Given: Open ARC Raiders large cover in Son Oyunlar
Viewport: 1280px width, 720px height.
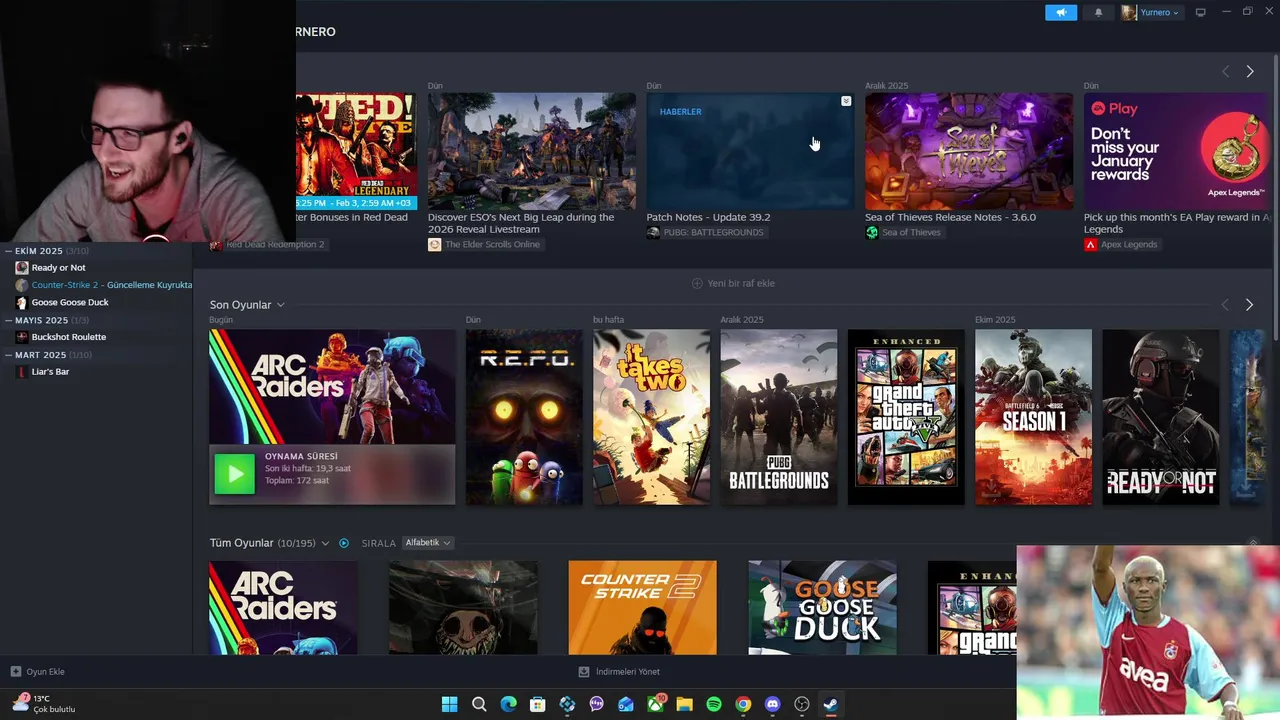Looking at the screenshot, I should pos(332,387).
